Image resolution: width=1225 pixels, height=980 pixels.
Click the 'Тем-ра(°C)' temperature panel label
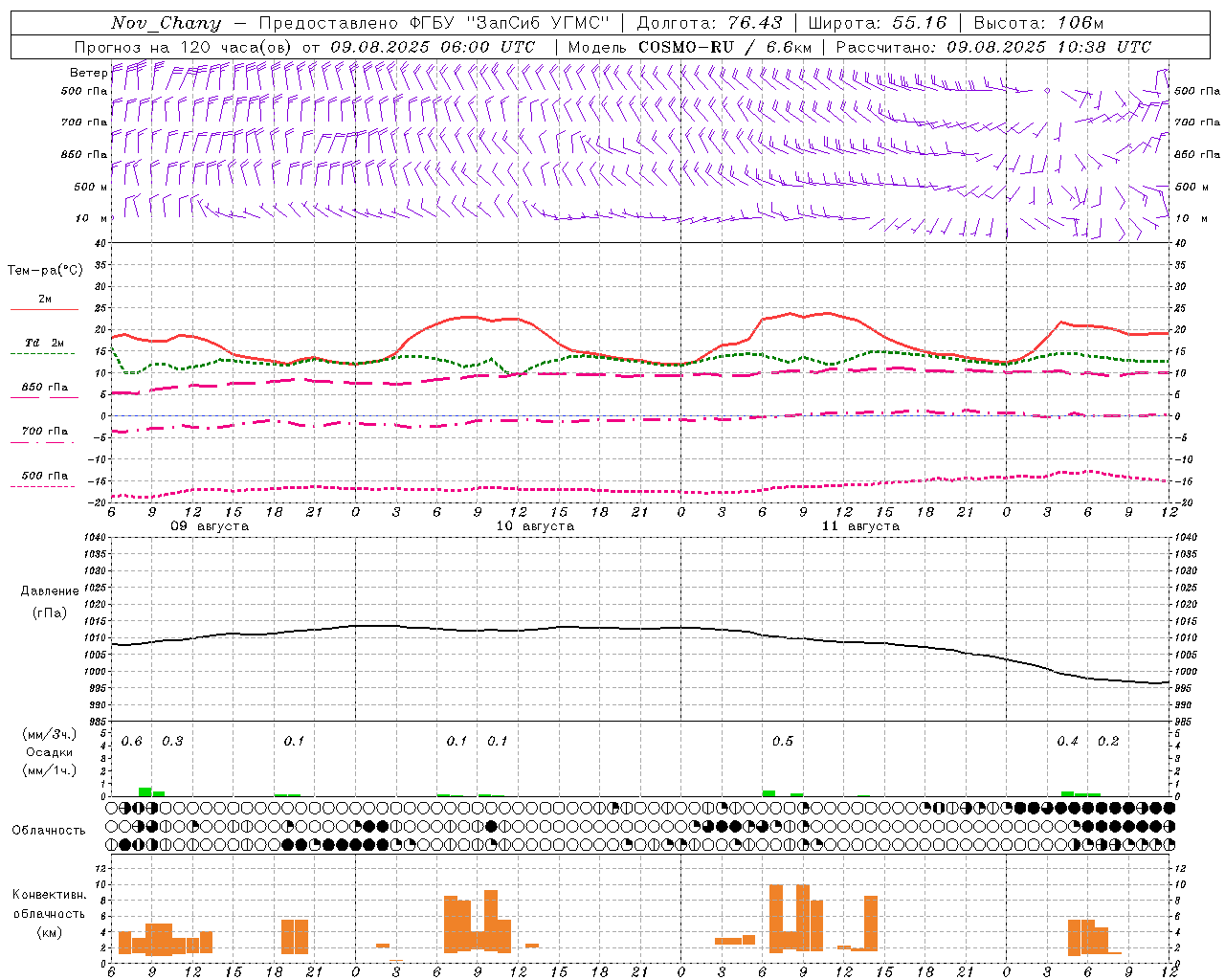45,271
